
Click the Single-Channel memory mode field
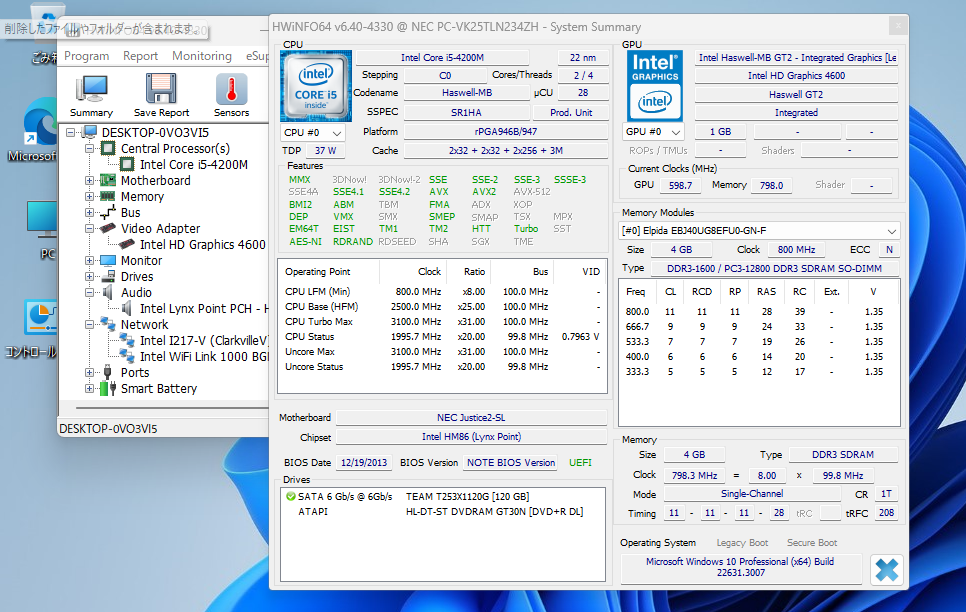[x=752, y=494]
